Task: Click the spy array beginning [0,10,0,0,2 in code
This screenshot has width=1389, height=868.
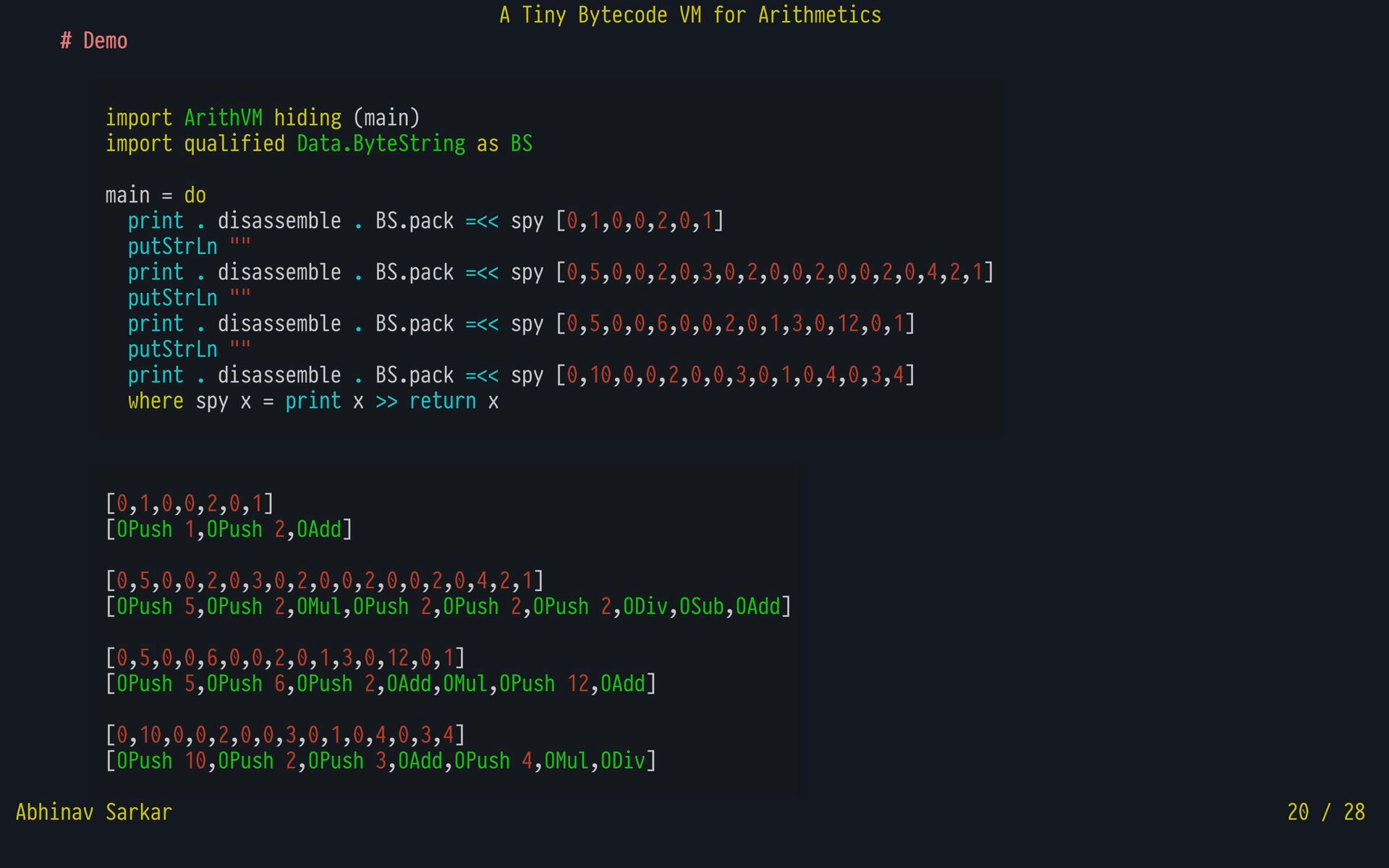Action: pos(735,375)
